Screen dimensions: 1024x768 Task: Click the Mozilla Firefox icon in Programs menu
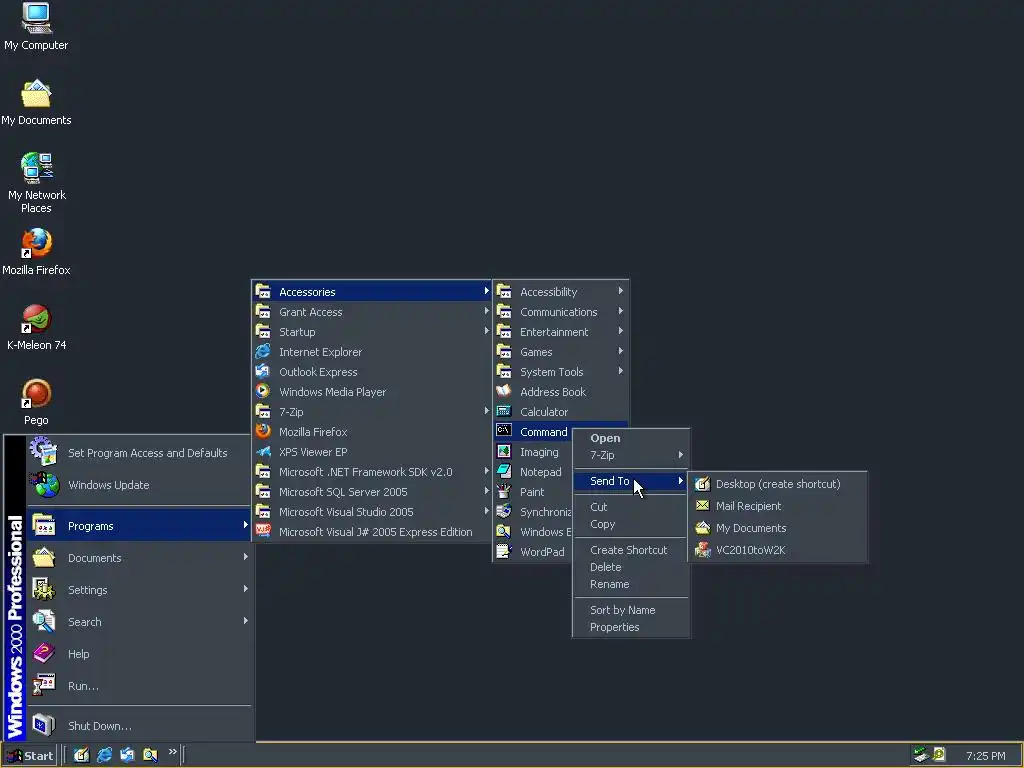pyautogui.click(x=263, y=431)
